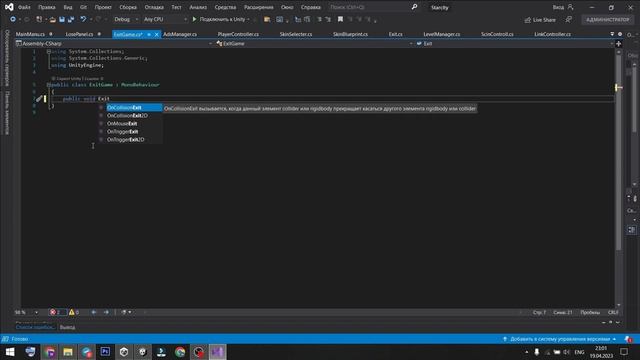Open the Exit member navigation dropdown
The width and height of the screenshot is (640, 360).
pos(514,44)
